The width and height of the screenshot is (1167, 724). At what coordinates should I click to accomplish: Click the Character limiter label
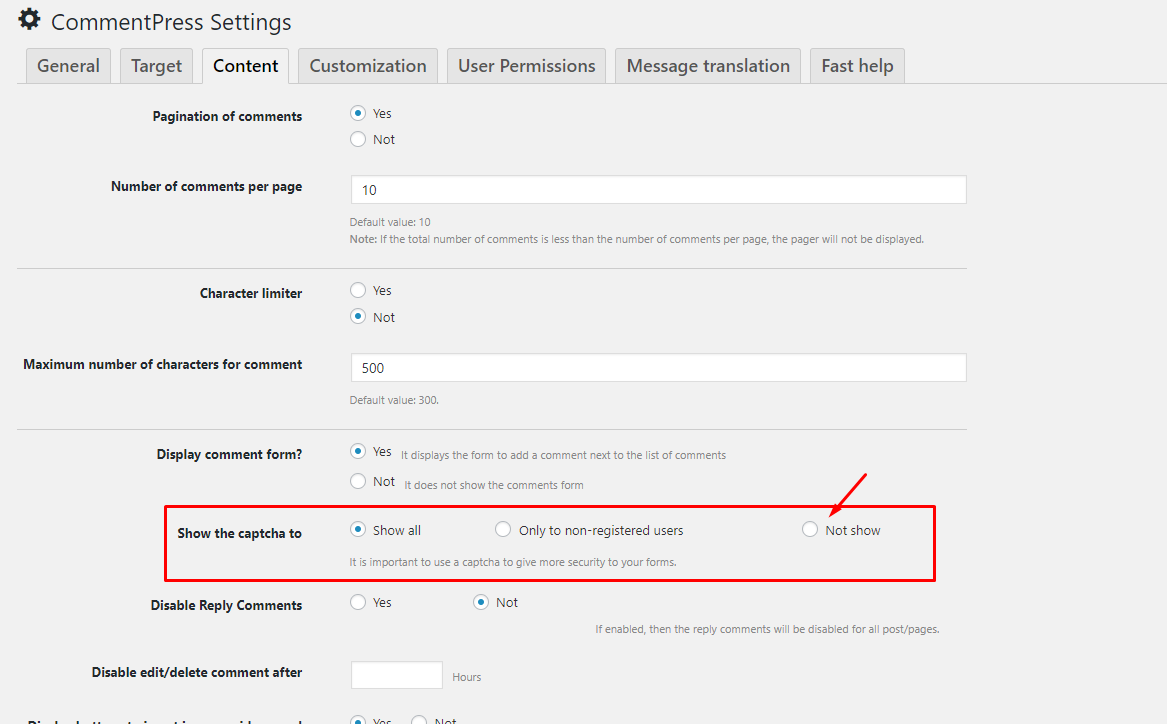(251, 293)
